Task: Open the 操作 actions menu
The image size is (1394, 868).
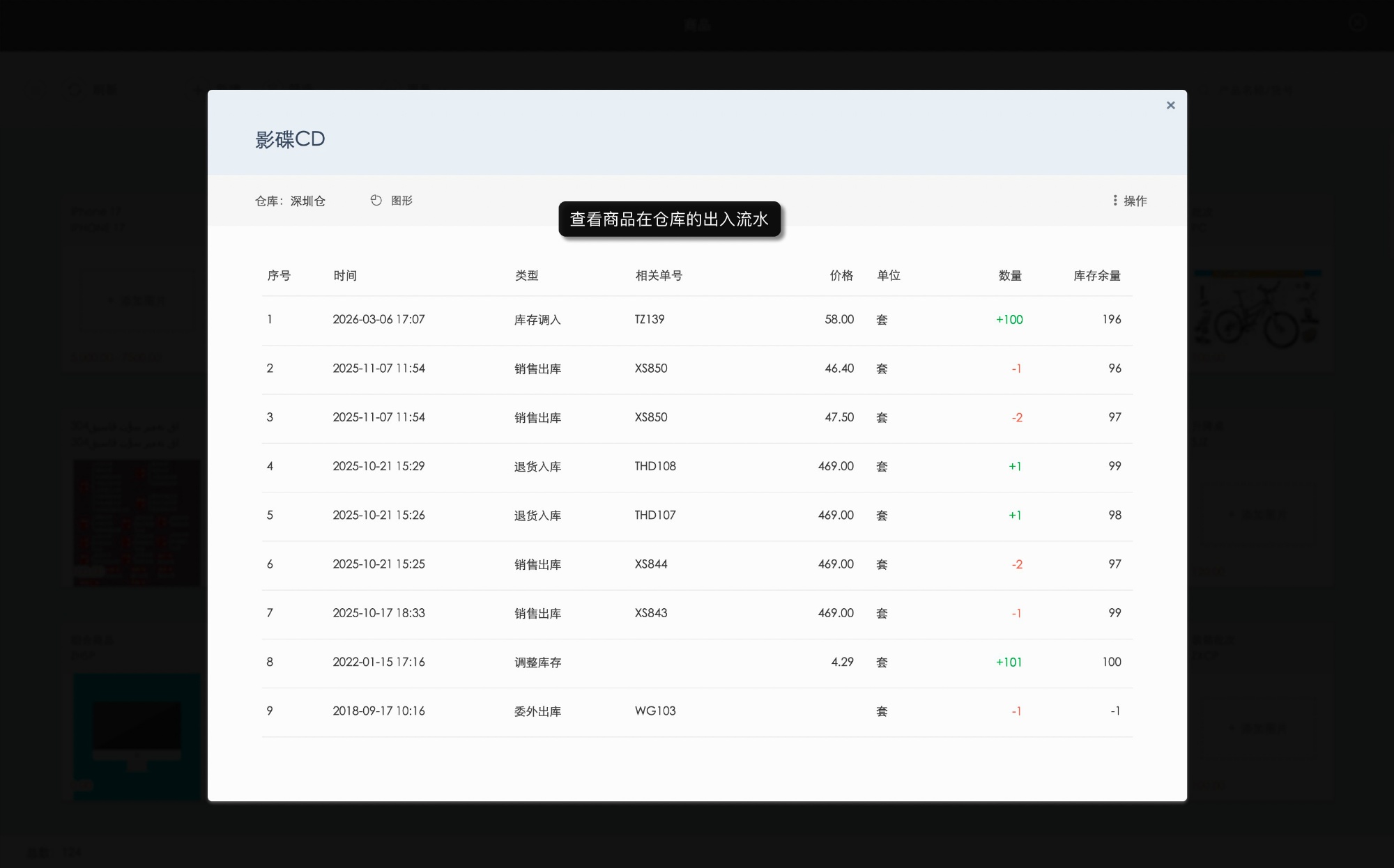Action: click(1134, 201)
